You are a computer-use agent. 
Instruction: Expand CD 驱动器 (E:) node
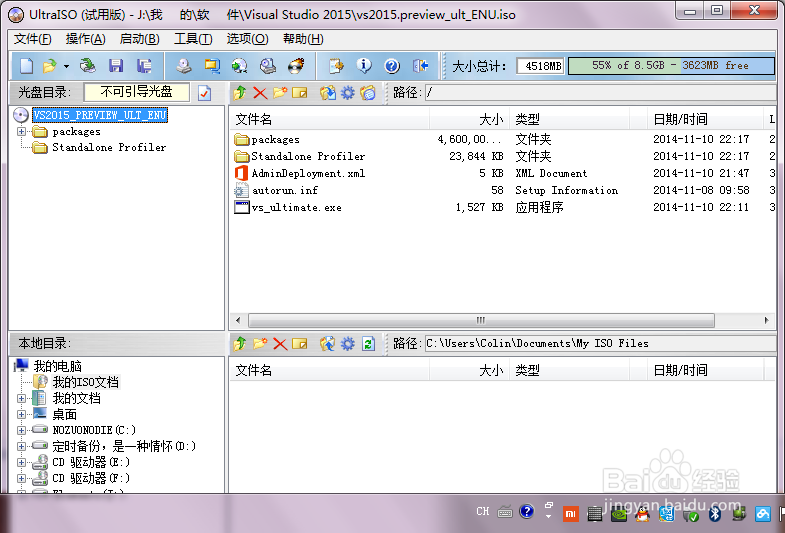click(21, 462)
